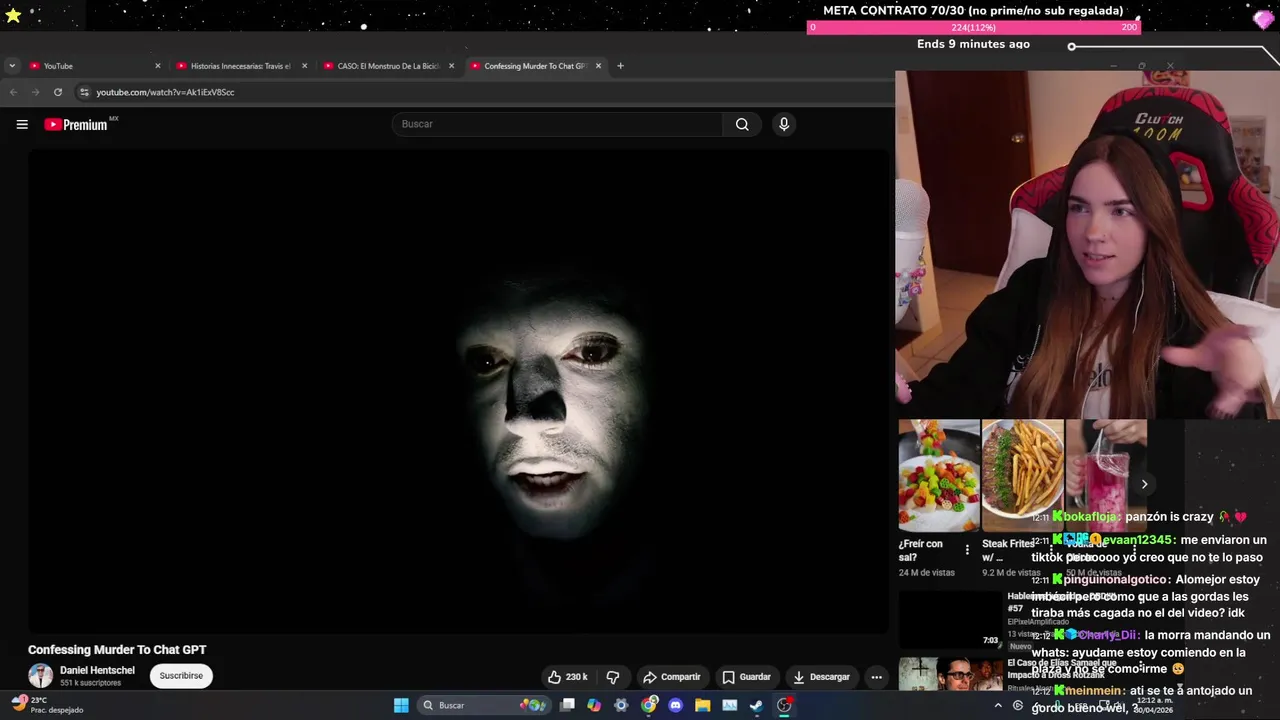Open the tab search dropdown arrow
This screenshot has width=1280, height=720.
pyautogui.click(x=11, y=66)
